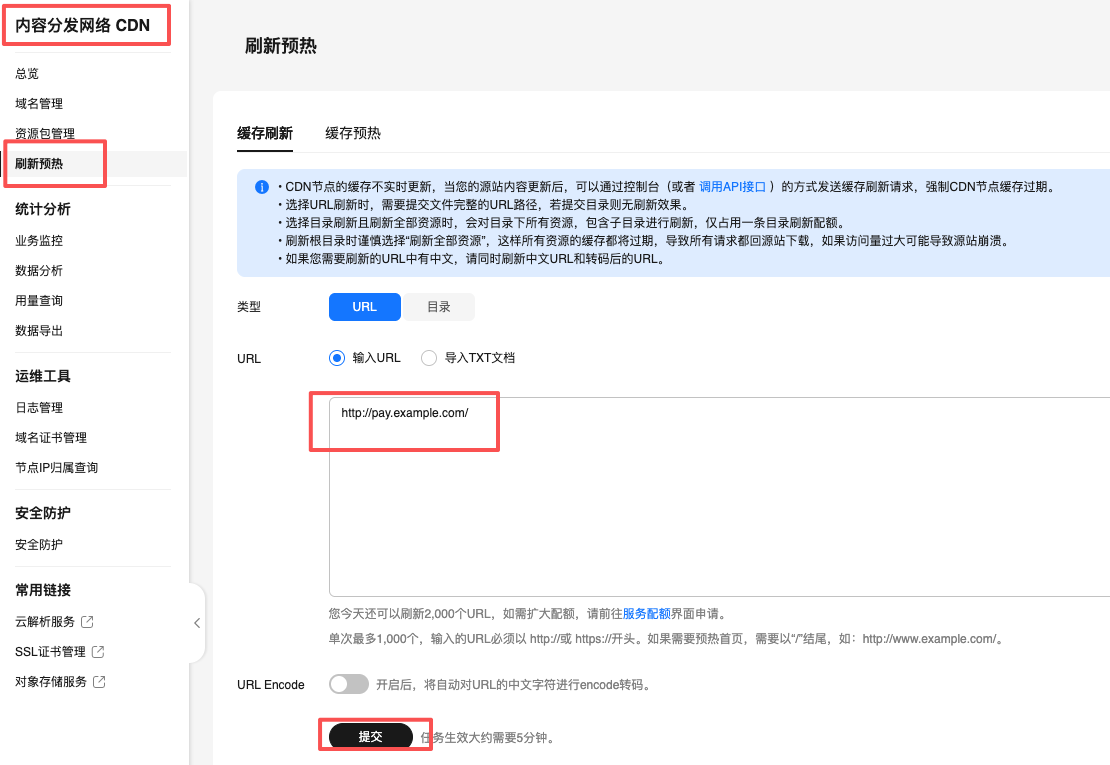Open the 对象存储服务 sidebar link
The height and width of the screenshot is (765, 1110).
(x=51, y=681)
